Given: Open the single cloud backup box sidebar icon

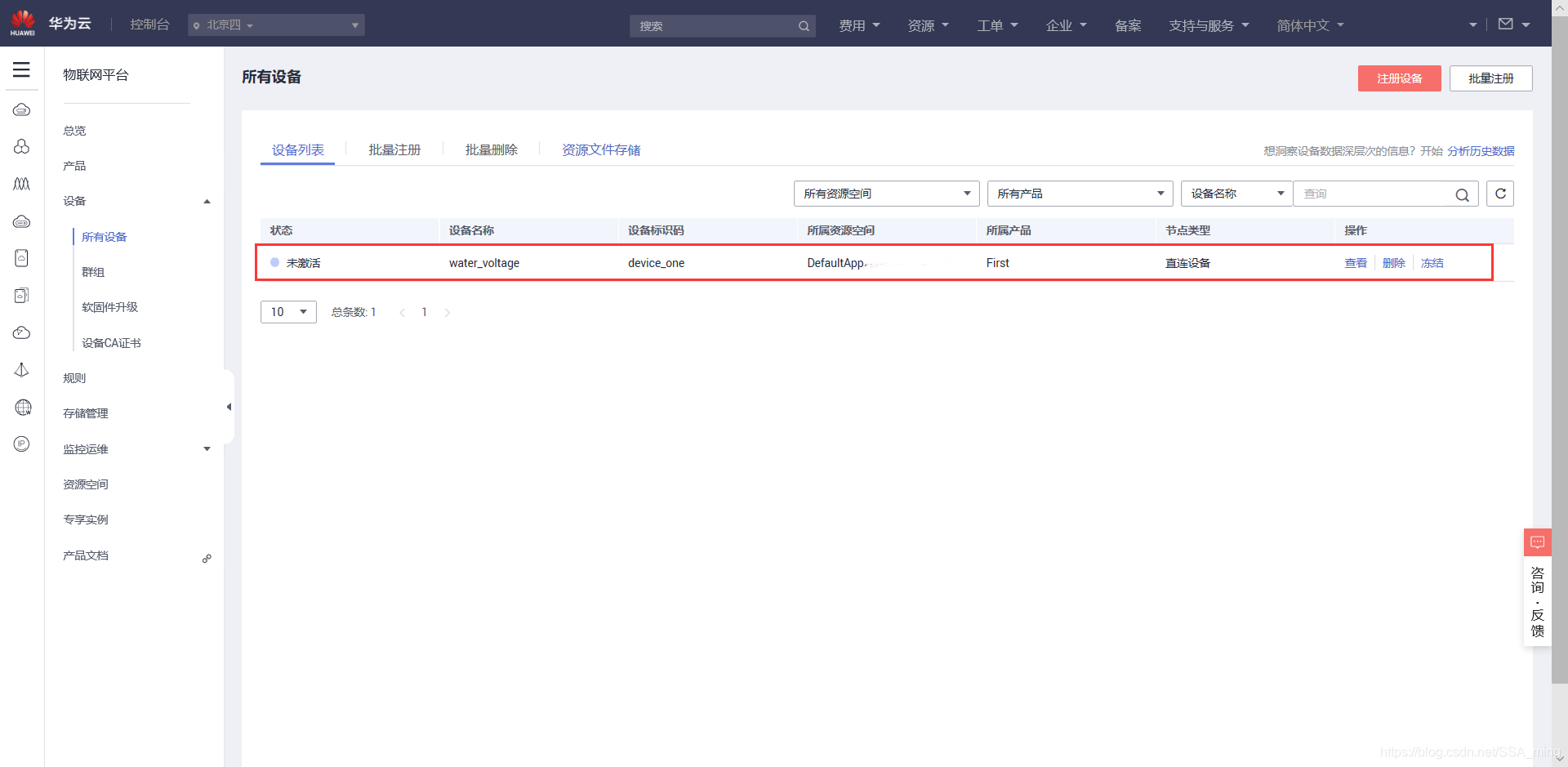Looking at the screenshot, I should (x=22, y=258).
